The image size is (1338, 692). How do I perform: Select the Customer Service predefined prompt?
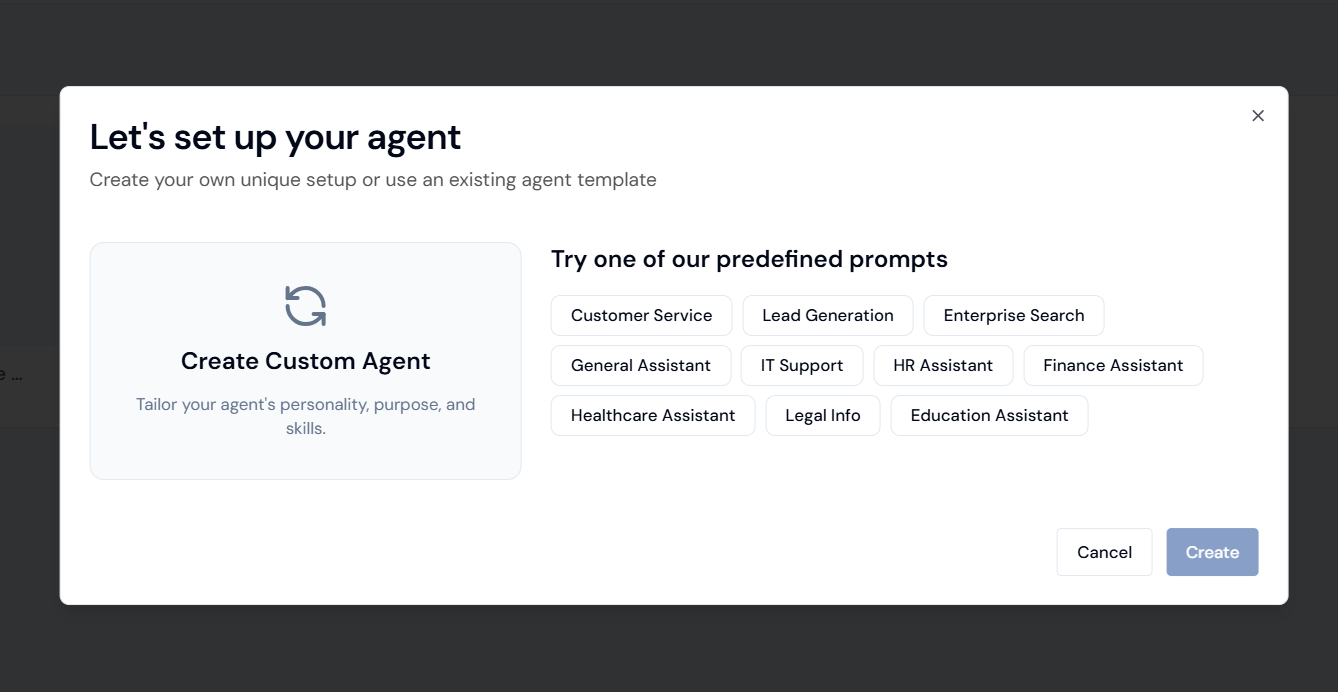click(x=641, y=316)
